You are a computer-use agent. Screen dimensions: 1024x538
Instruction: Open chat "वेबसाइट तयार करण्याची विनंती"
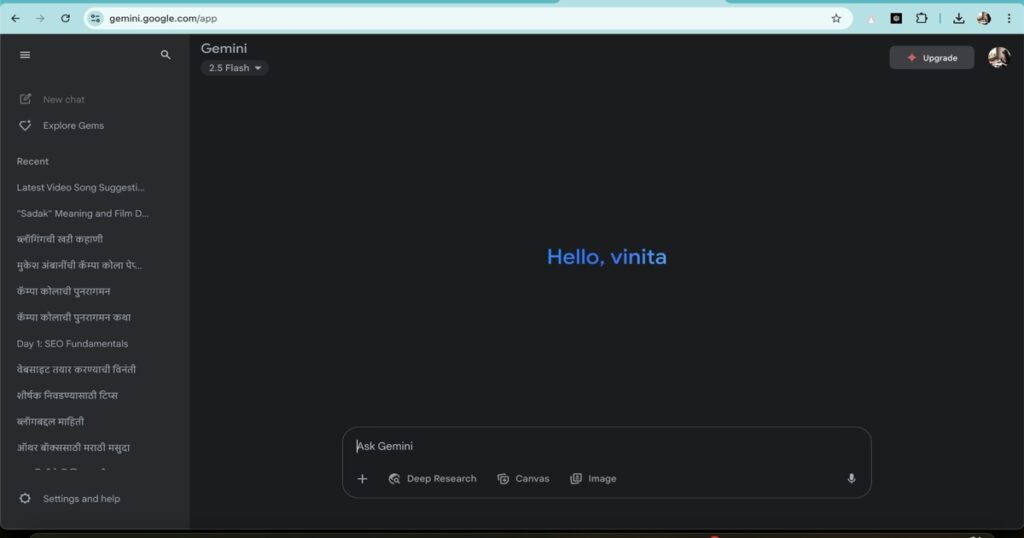76,370
